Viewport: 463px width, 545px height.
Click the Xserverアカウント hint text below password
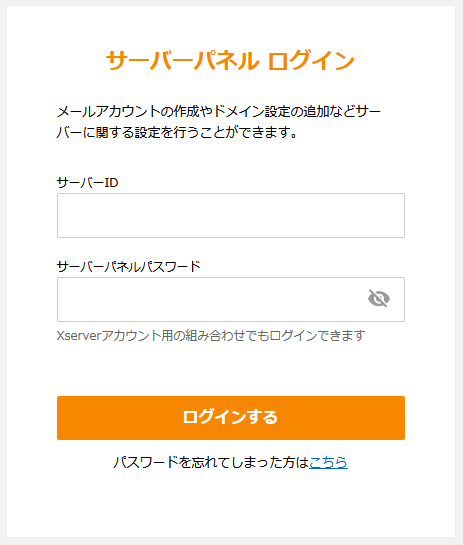point(211,336)
